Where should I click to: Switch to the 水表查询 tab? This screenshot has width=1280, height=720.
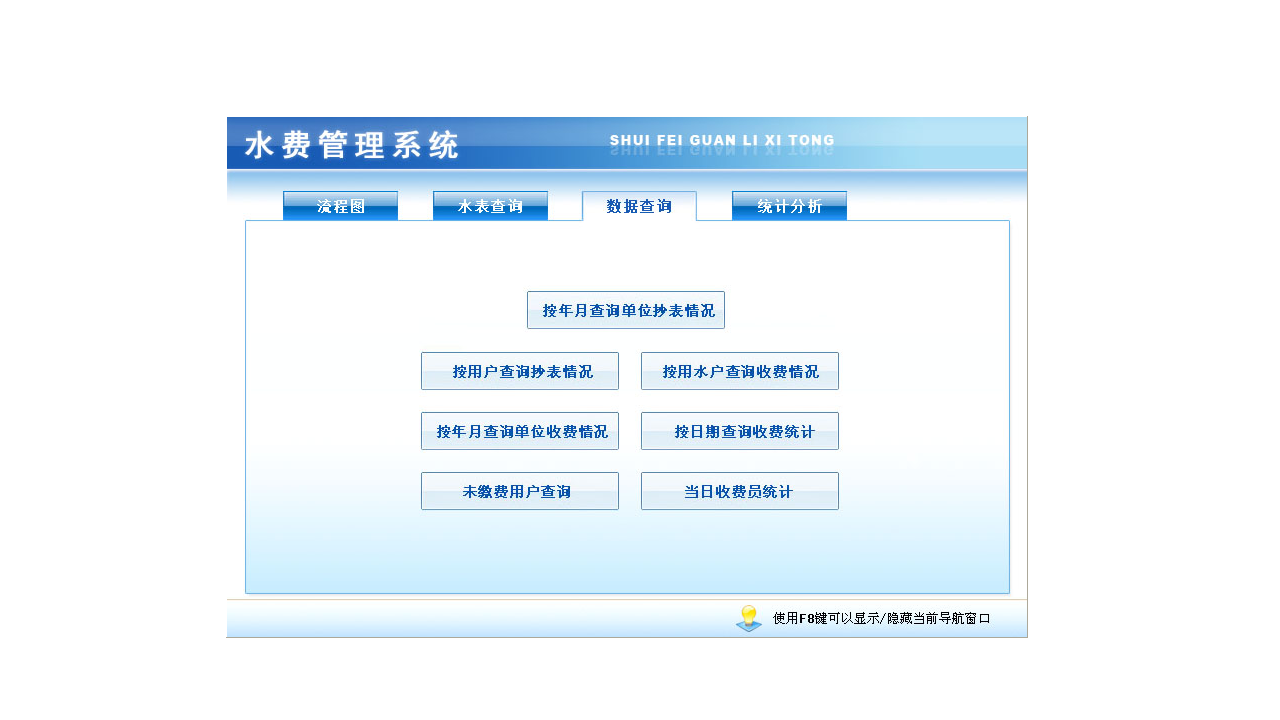490,206
